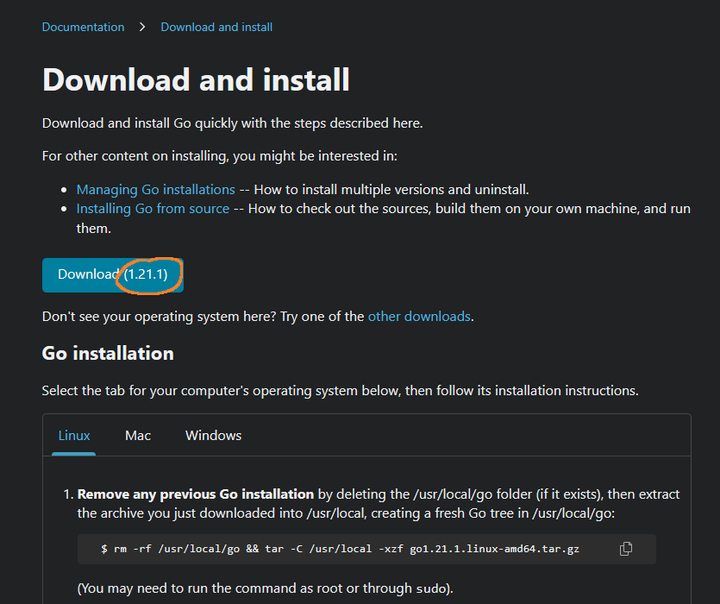Click the Select the tab instruction sentence

pos(340,390)
